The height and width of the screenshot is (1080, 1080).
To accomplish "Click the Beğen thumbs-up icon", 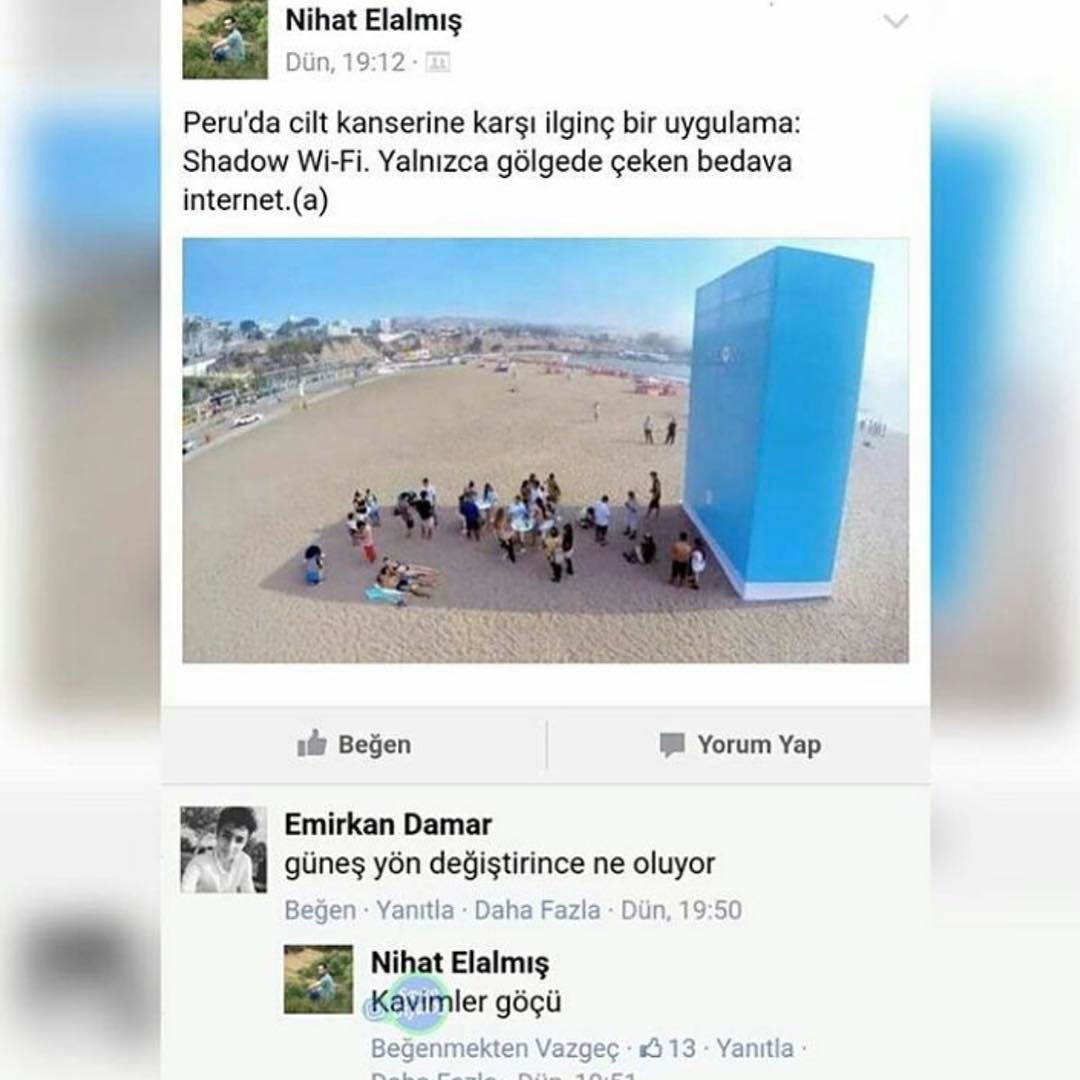I will tap(311, 743).
